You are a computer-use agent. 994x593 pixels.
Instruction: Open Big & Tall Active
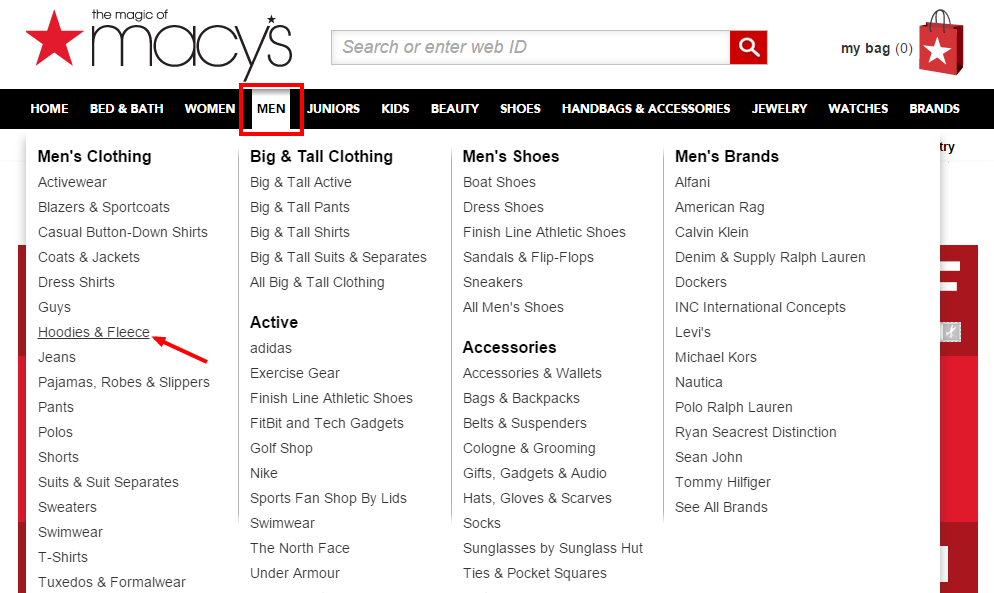coord(300,182)
